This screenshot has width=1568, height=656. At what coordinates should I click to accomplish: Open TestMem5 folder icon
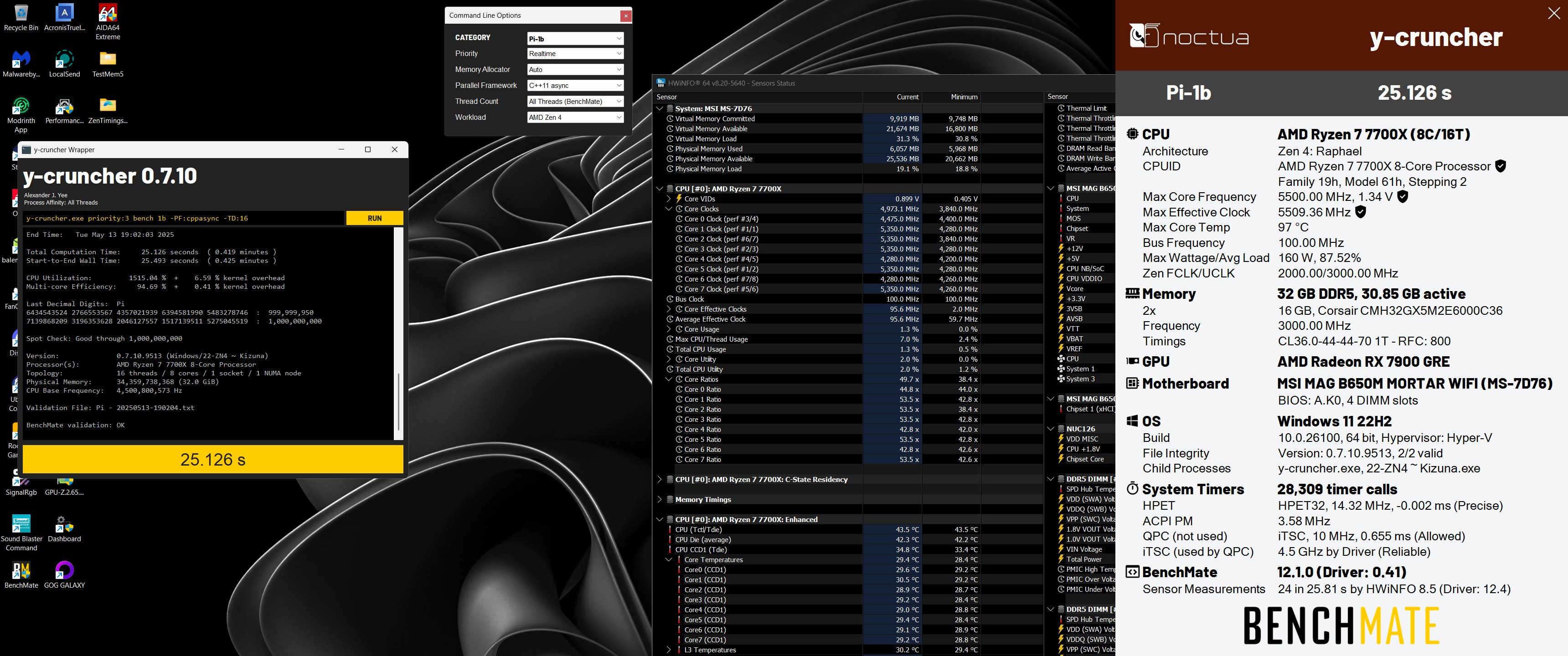[x=108, y=64]
